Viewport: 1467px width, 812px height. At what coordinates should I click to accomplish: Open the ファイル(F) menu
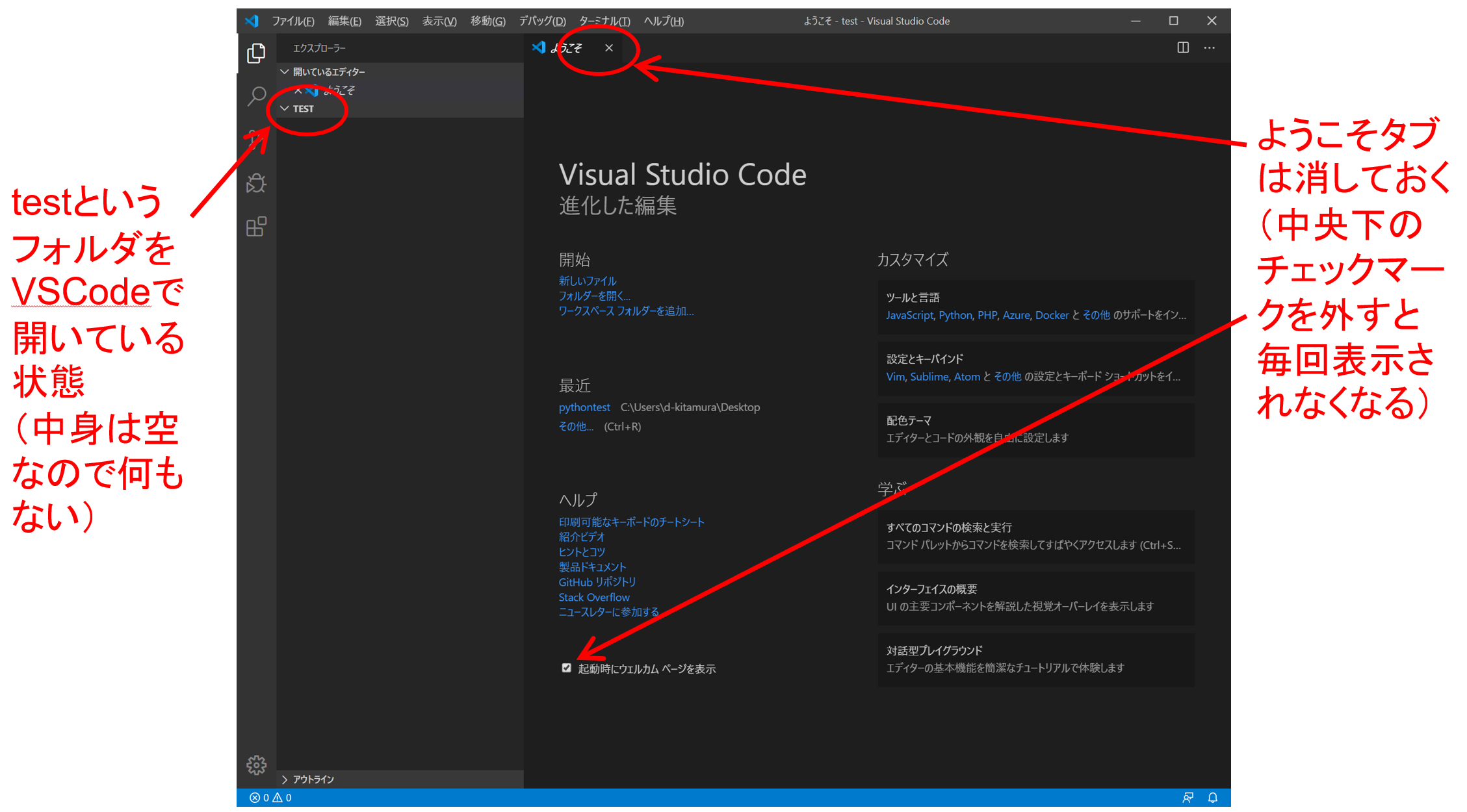(292, 21)
